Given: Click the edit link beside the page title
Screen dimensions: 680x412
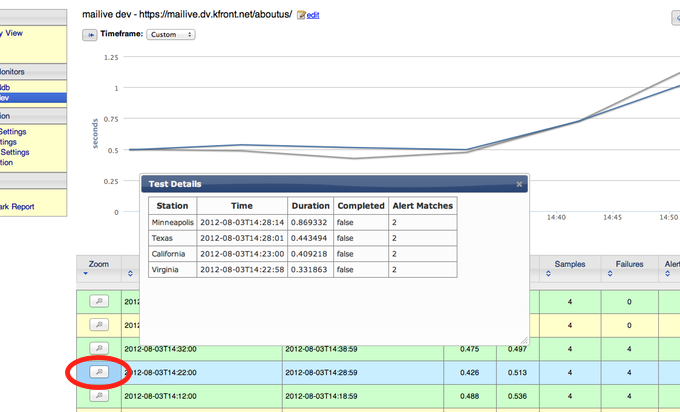Looking at the screenshot, I should point(313,16).
